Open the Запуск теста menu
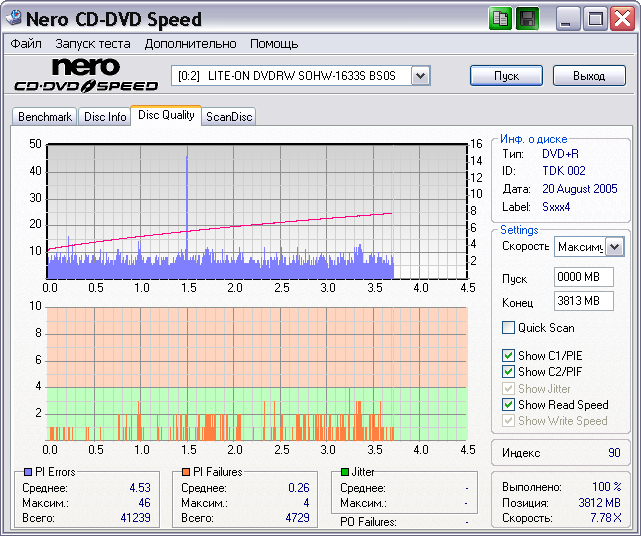 click(93, 44)
